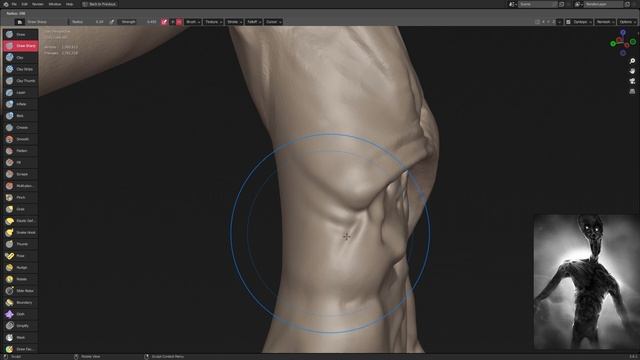Toggle Y axis symmetry
640x360 pixels.
point(548,22)
